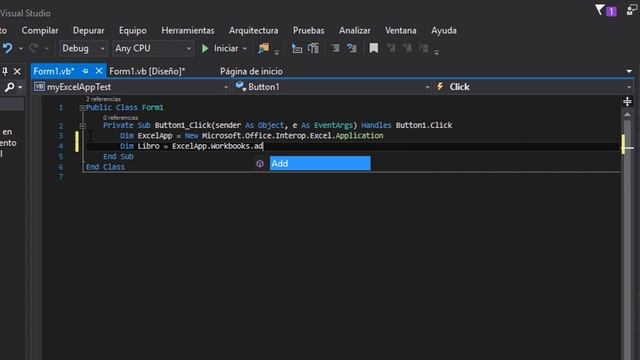Click the Undo arrow icon
Viewport: 640px width, 360px height.
point(7,49)
